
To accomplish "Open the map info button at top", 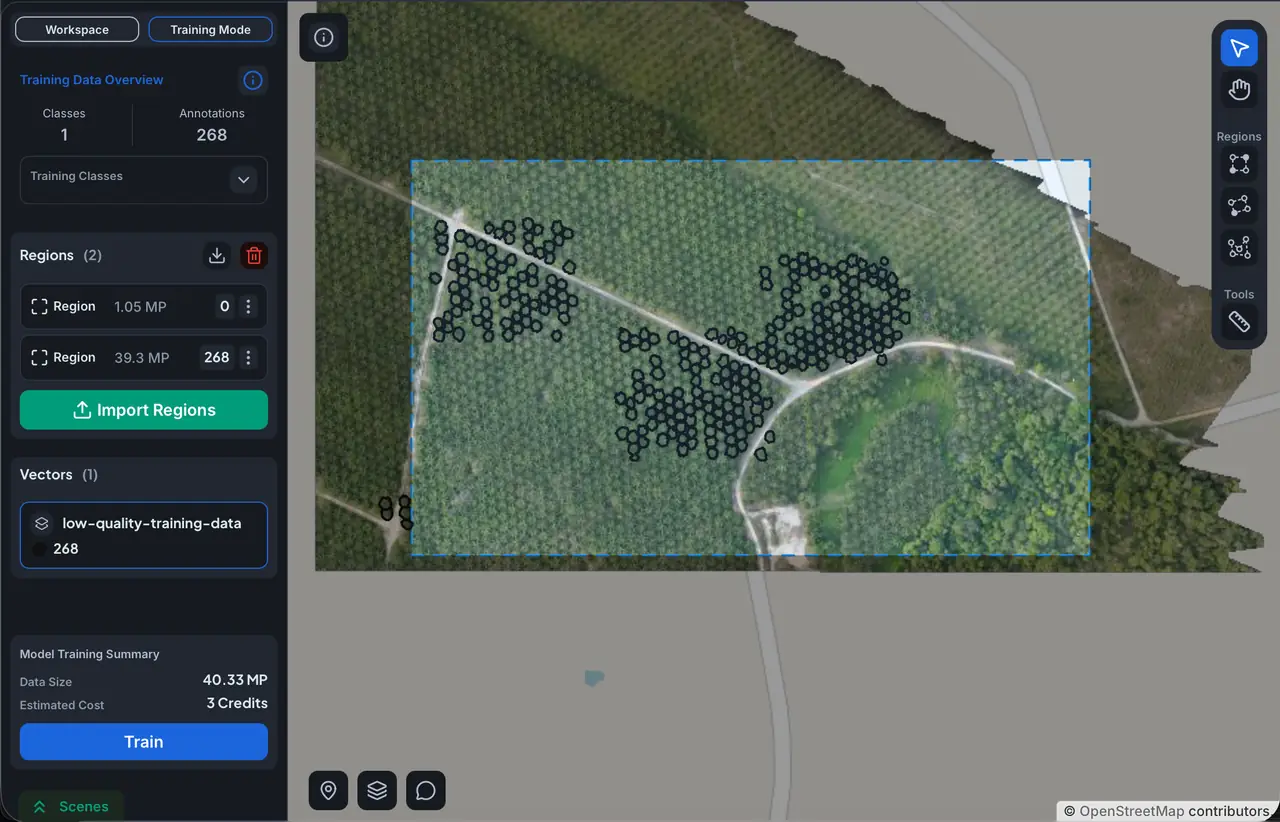I will [x=324, y=38].
